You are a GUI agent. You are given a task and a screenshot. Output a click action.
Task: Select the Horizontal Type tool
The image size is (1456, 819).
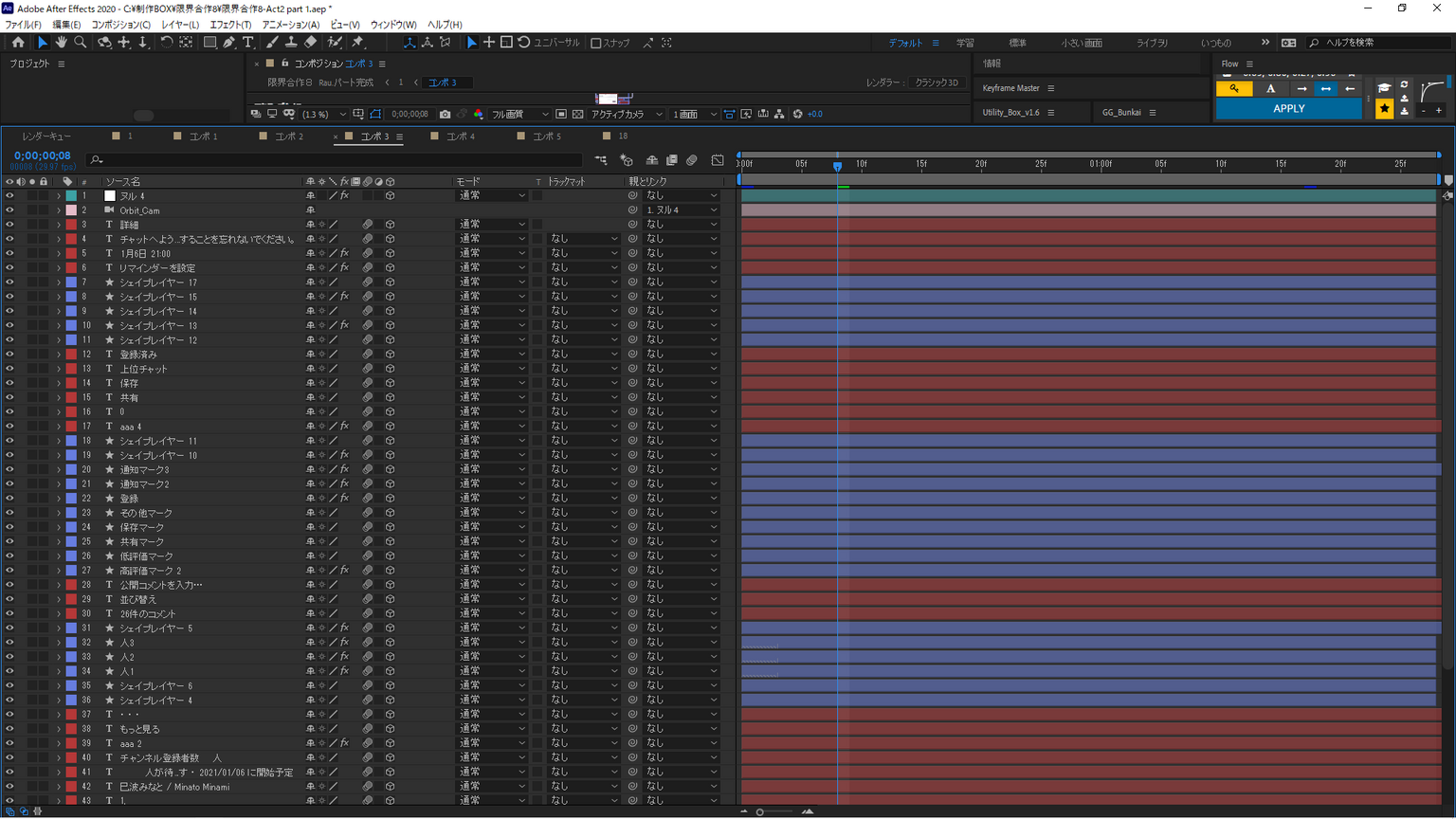tap(248, 43)
